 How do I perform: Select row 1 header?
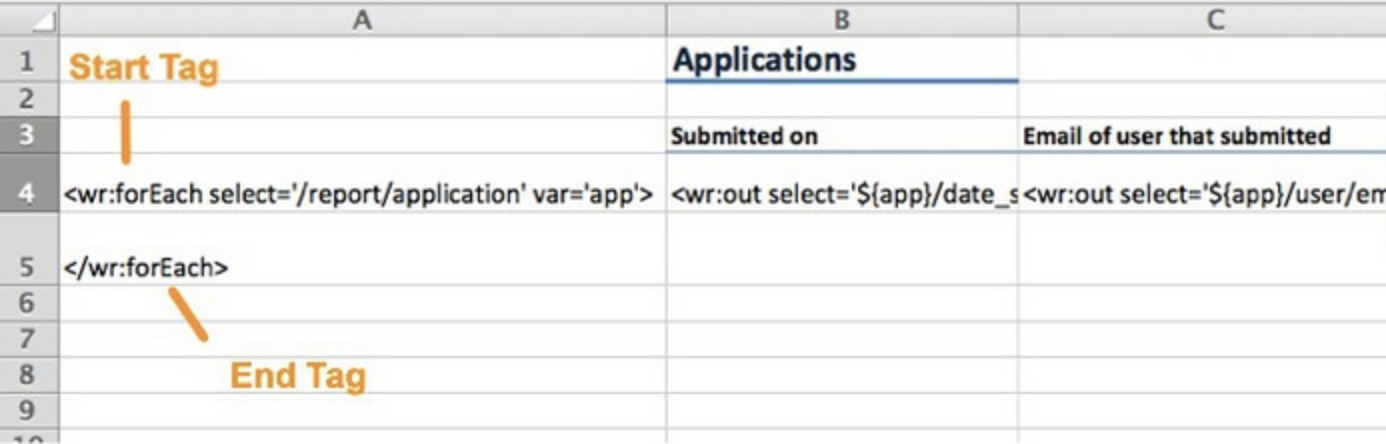[28, 62]
